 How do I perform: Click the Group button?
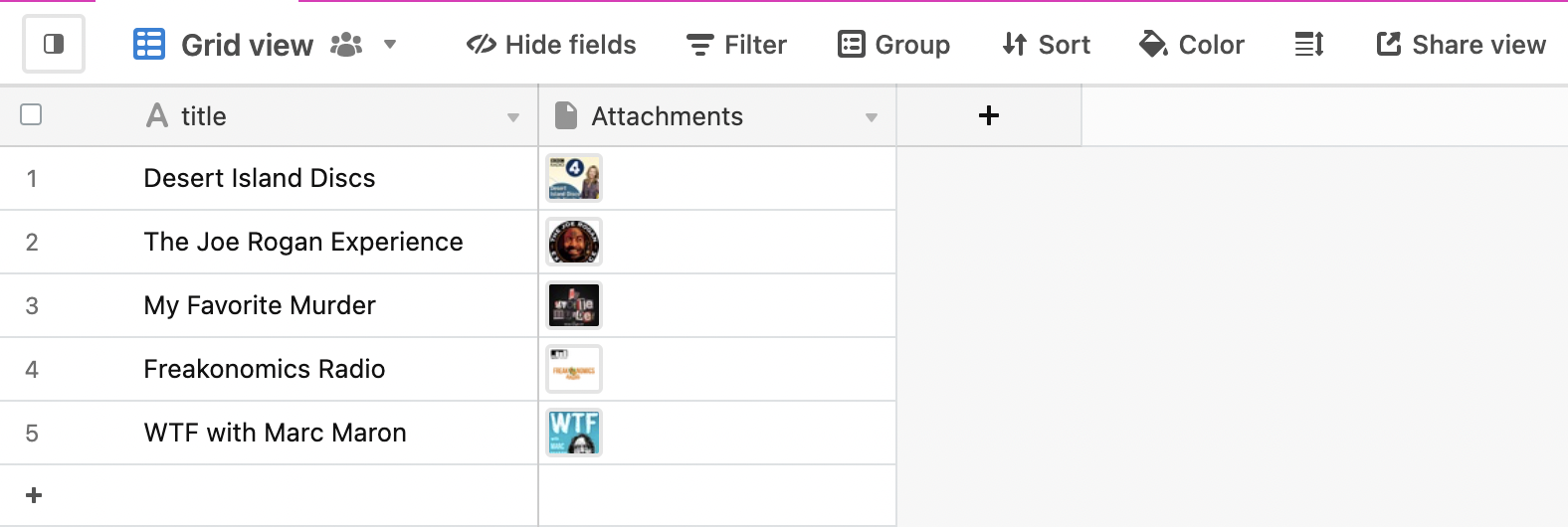(x=893, y=45)
